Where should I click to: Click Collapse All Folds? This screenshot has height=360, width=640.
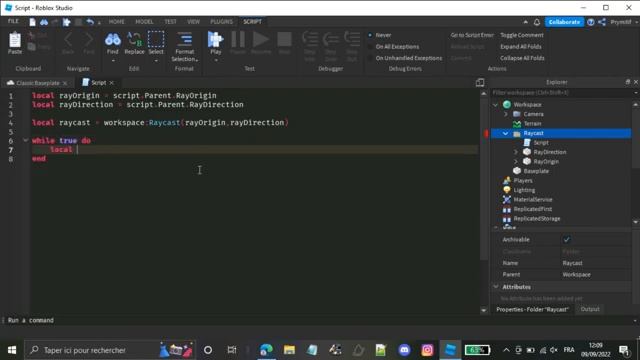[522, 58]
